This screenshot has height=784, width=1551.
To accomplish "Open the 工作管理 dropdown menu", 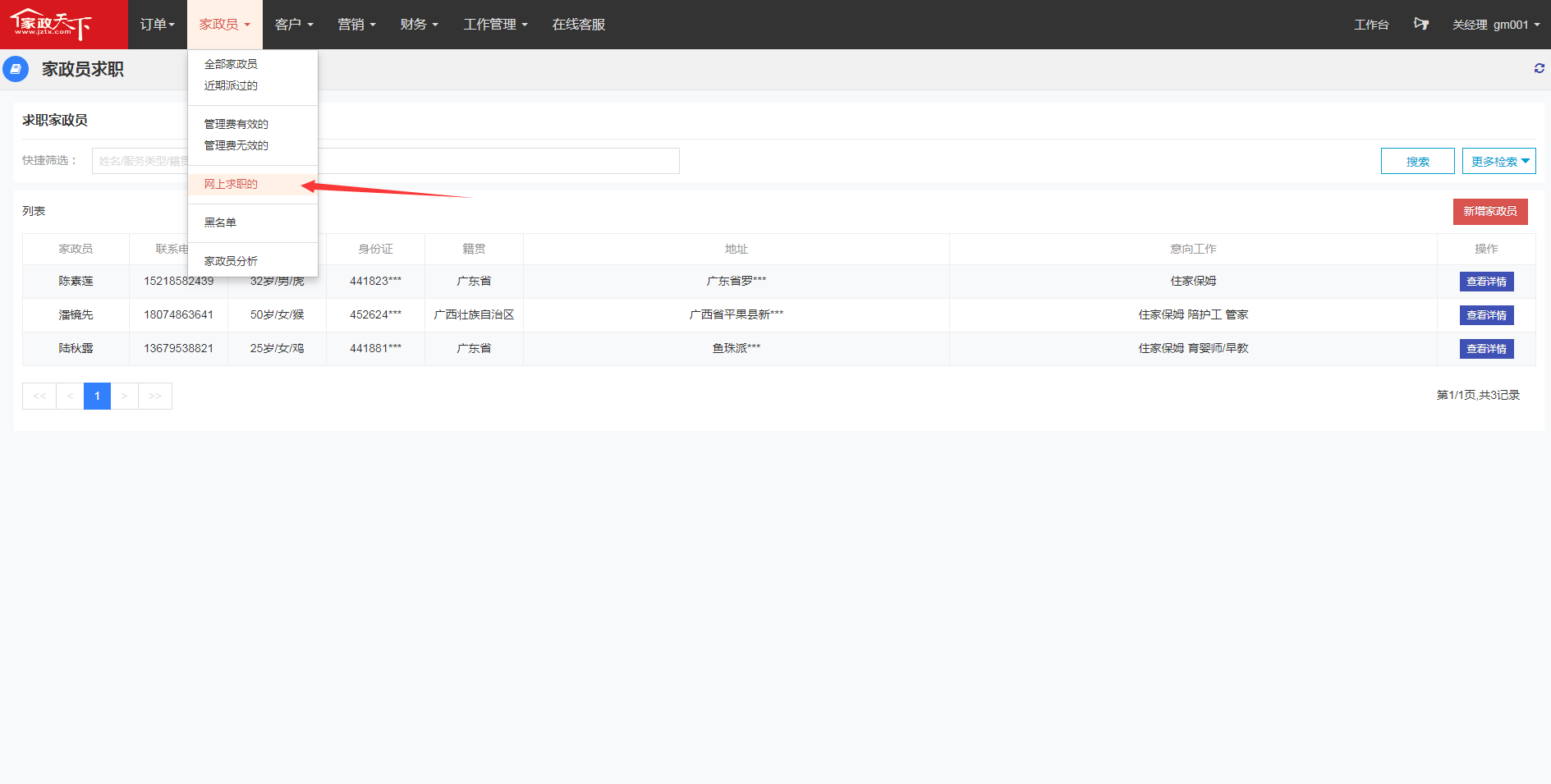I will pos(495,25).
